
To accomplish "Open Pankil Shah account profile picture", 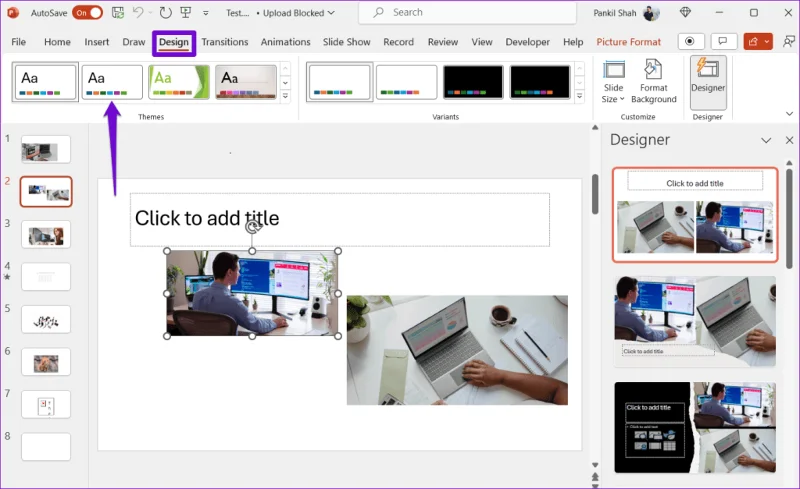I will click(x=651, y=13).
